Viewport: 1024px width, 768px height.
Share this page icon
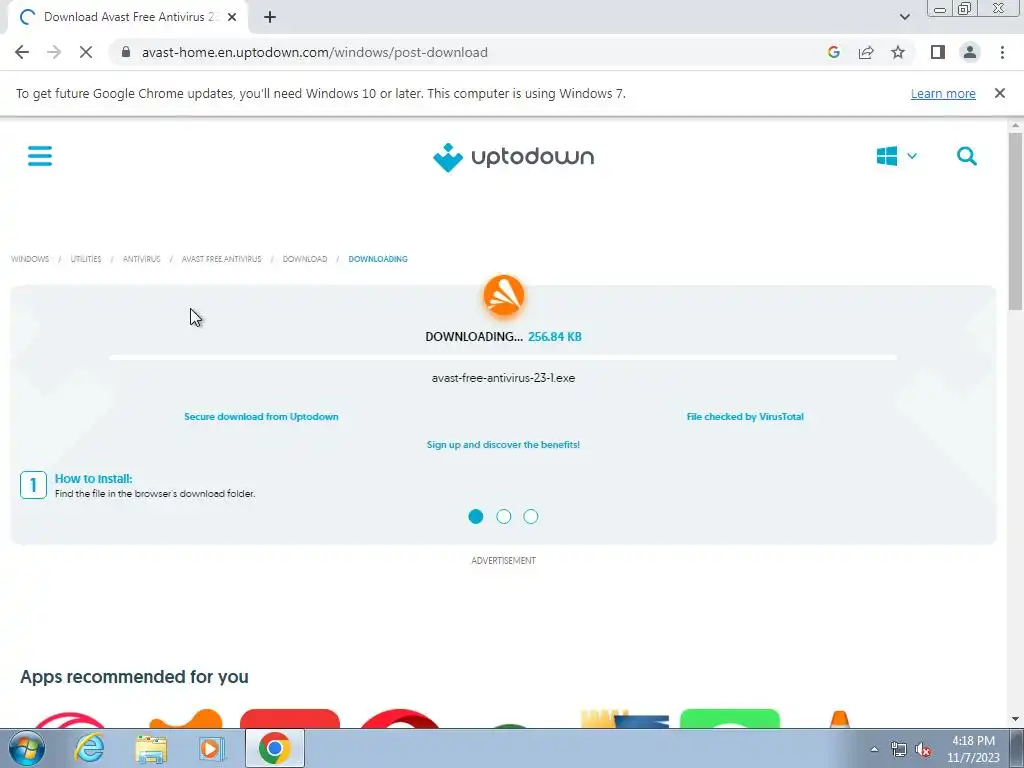click(866, 52)
